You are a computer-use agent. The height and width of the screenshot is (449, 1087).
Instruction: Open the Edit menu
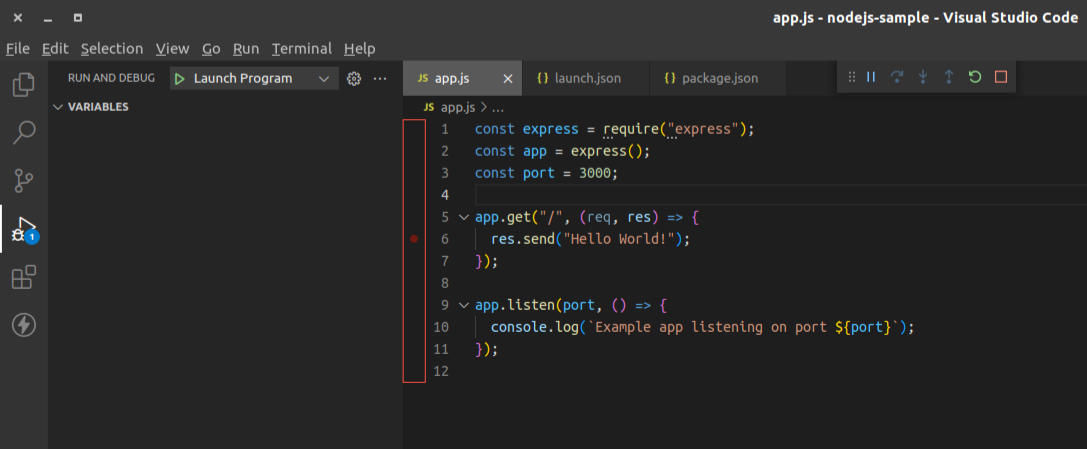[x=55, y=49]
